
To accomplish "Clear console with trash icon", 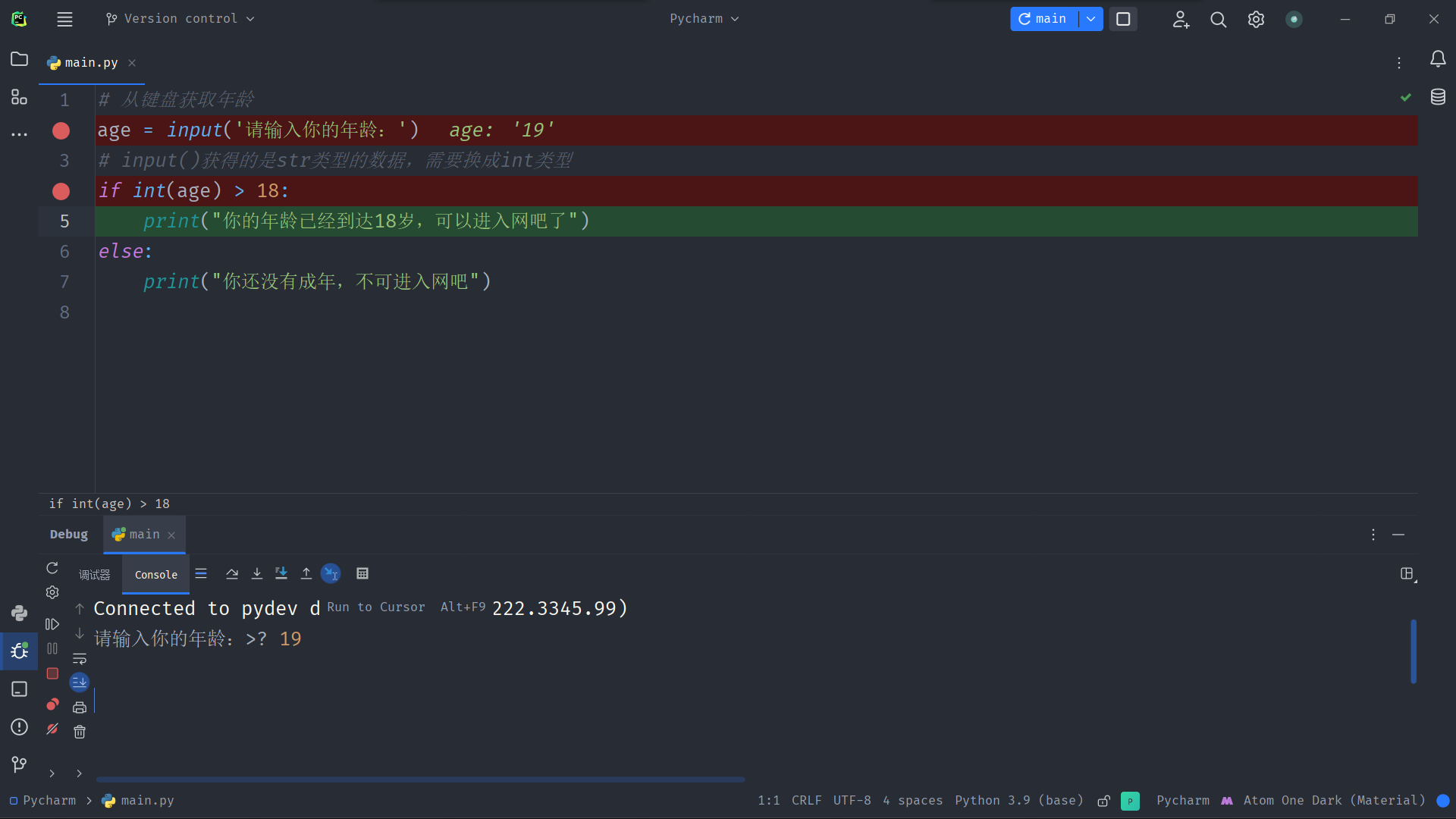I will point(80,732).
